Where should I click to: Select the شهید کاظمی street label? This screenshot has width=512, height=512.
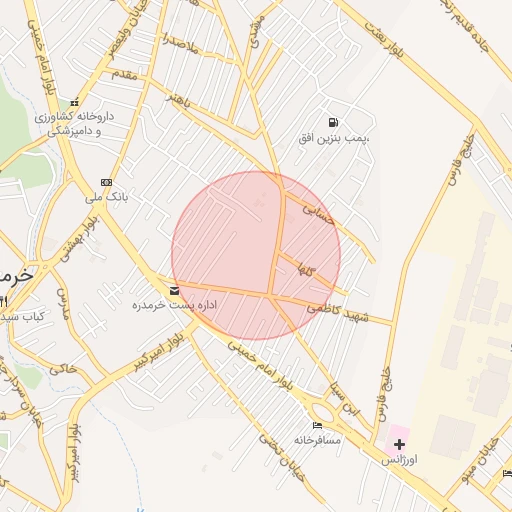pyautogui.click(x=337, y=313)
